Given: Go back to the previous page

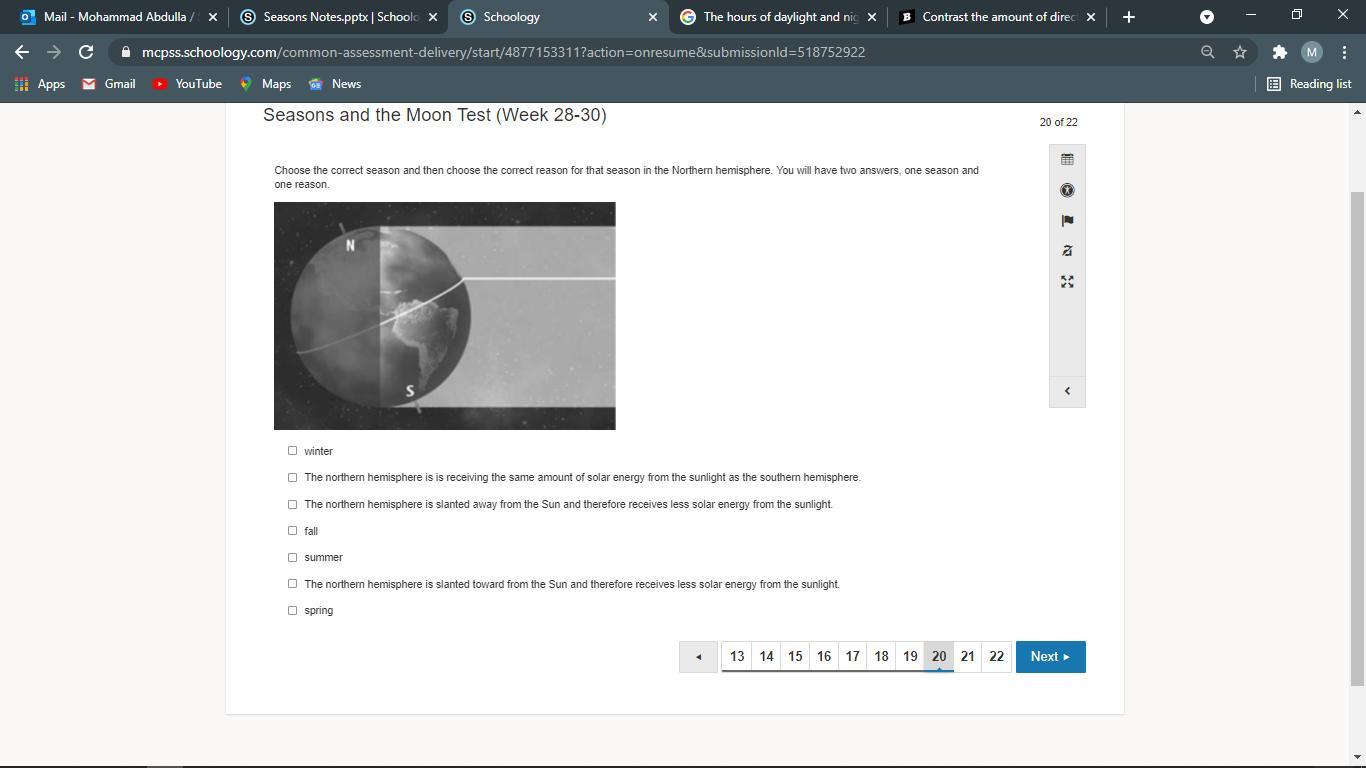Looking at the screenshot, I should (22, 52).
